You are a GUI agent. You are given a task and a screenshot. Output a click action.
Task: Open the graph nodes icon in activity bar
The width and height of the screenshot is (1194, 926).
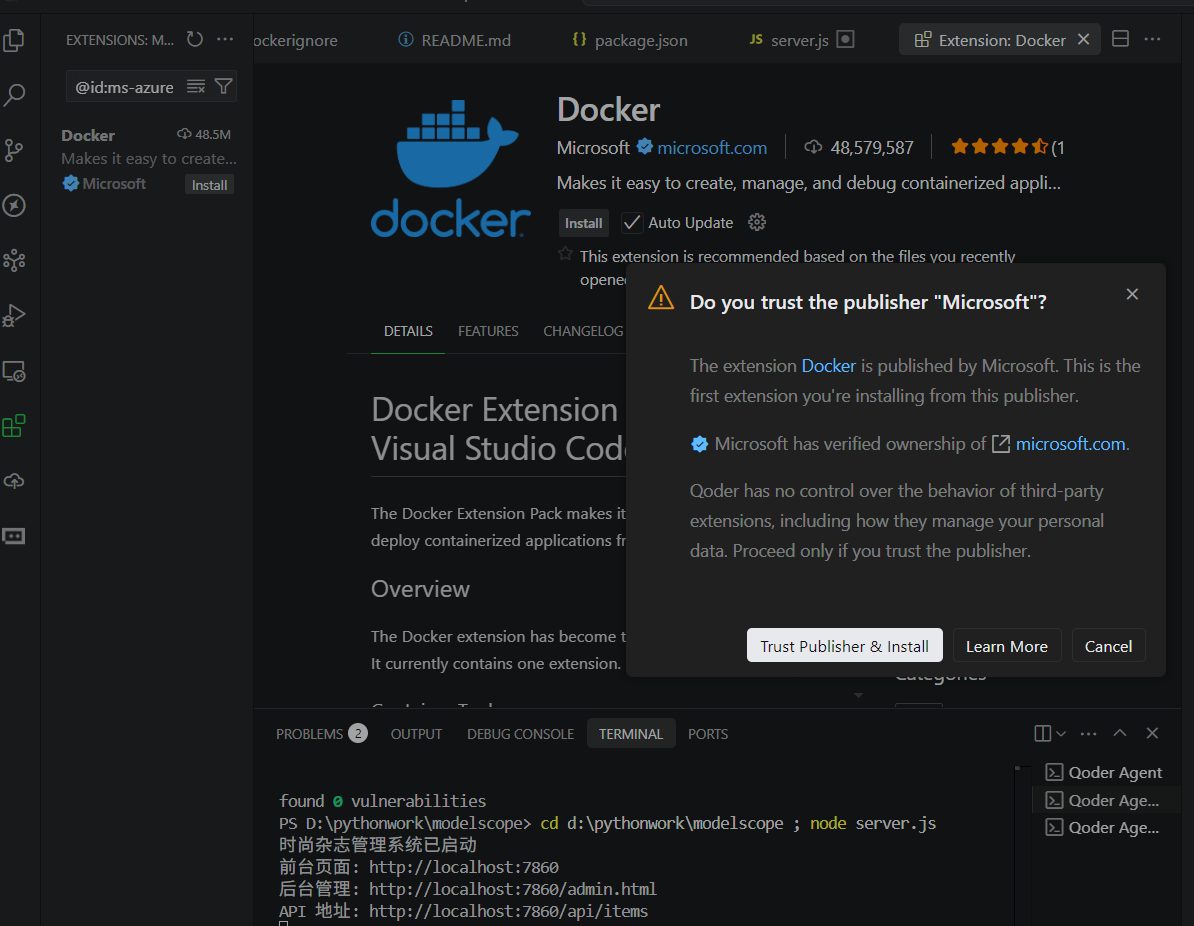pos(14,260)
